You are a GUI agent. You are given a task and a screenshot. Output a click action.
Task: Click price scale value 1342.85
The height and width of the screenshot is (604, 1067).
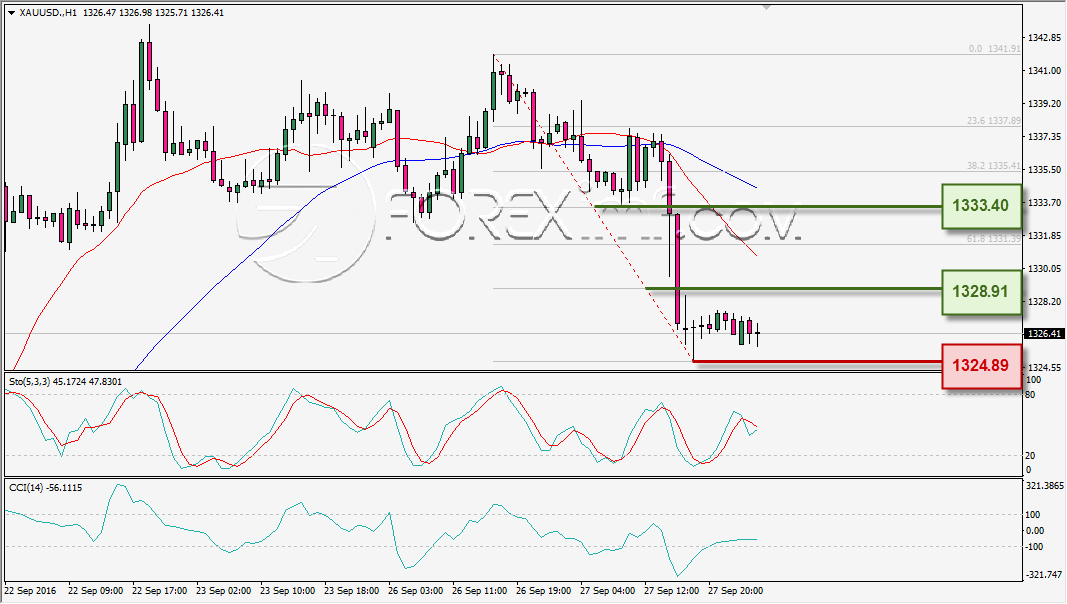point(1045,37)
